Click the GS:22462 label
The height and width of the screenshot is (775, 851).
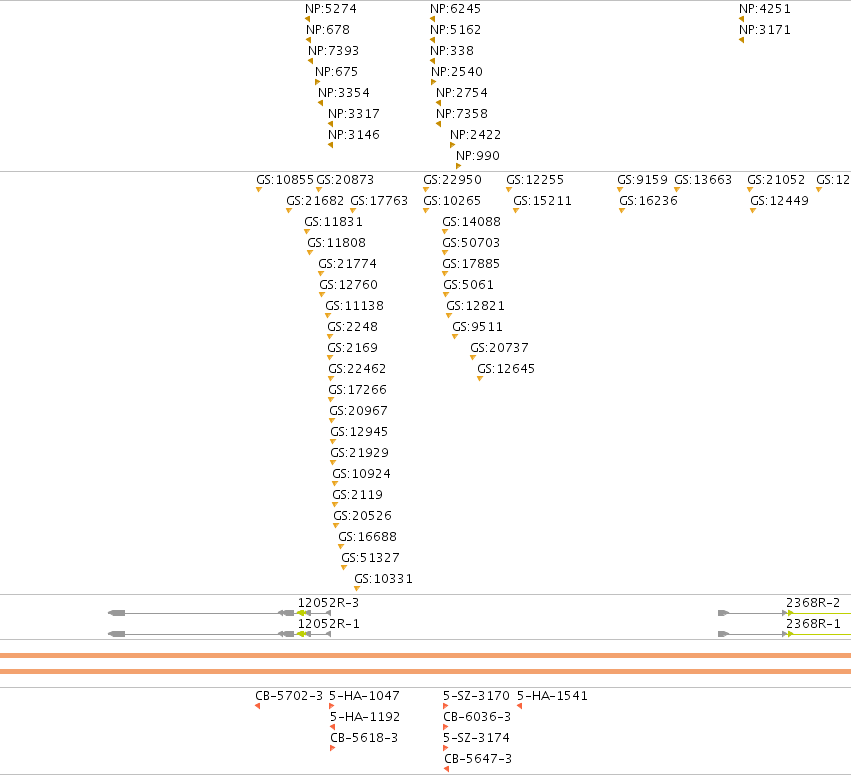[357, 369]
